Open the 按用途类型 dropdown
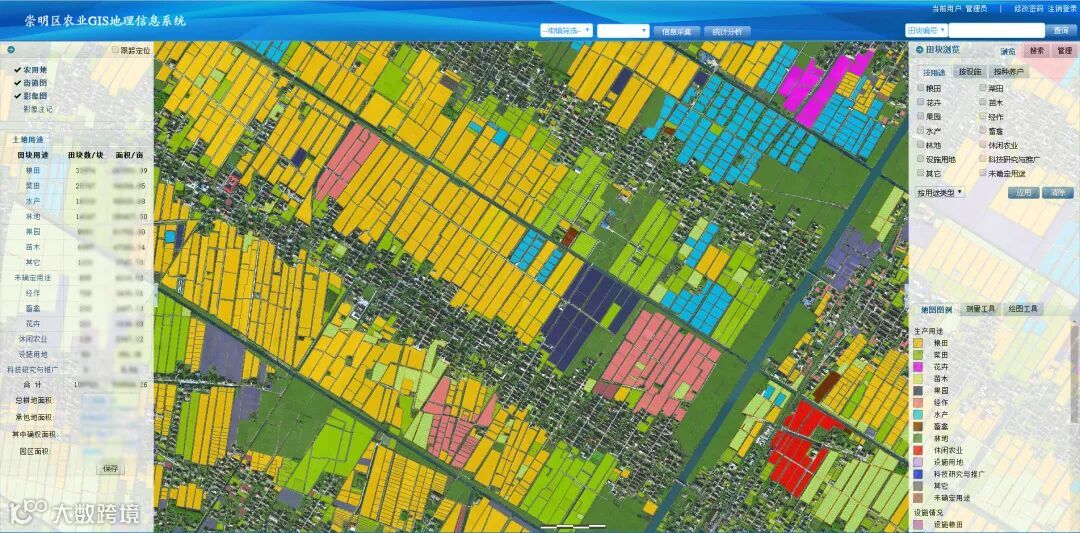 coord(941,192)
